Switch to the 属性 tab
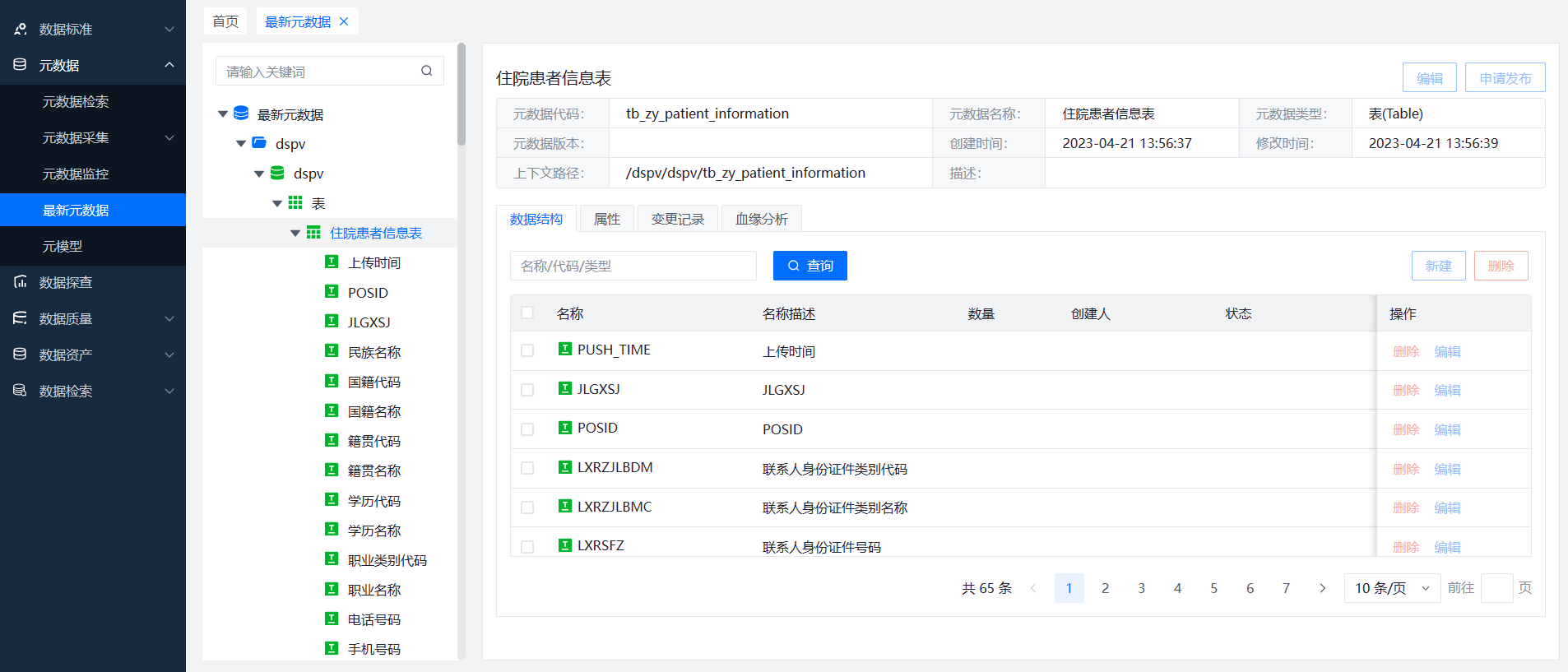This screenshot has width=1568, height=672. 607,219
